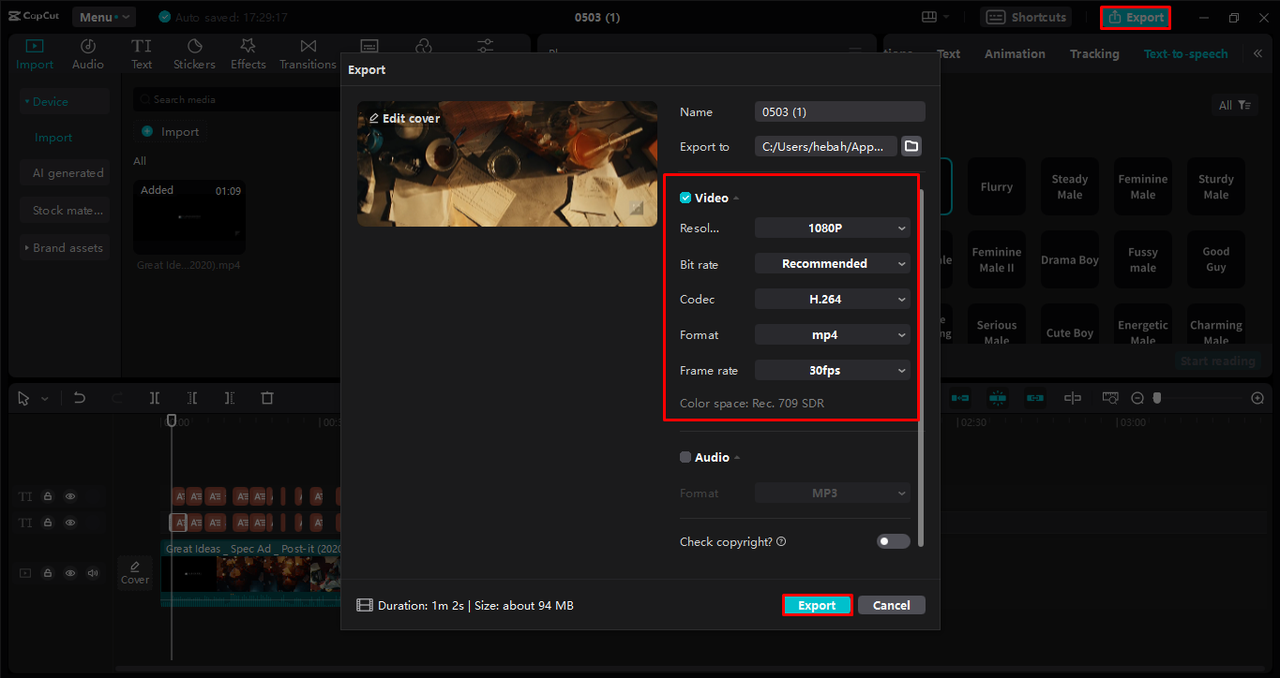Lock the lower text track
Viewport: 1280px width, 678px height.
48,522
